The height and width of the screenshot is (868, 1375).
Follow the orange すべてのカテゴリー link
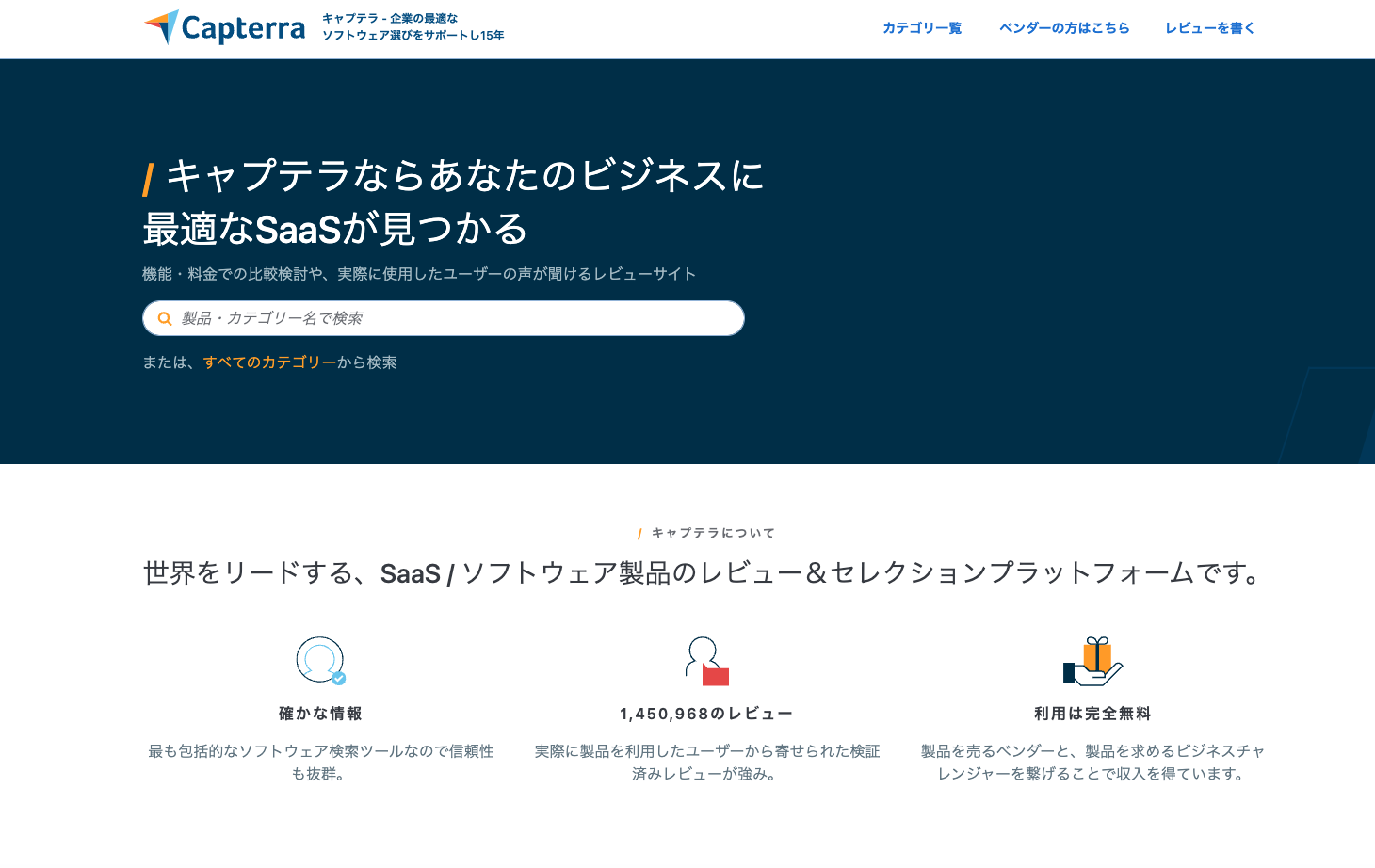269,362
